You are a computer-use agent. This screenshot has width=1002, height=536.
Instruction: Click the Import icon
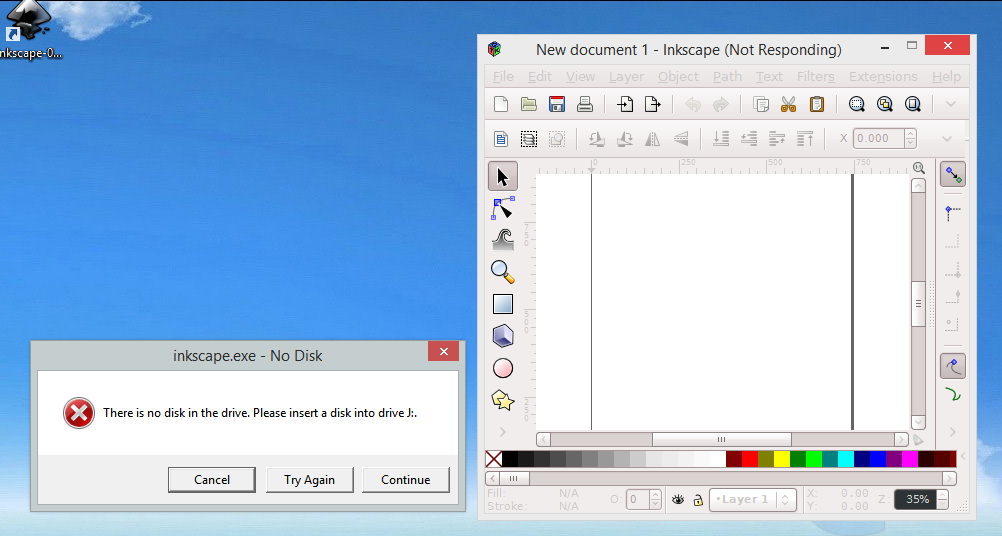(x=624, y=104)
